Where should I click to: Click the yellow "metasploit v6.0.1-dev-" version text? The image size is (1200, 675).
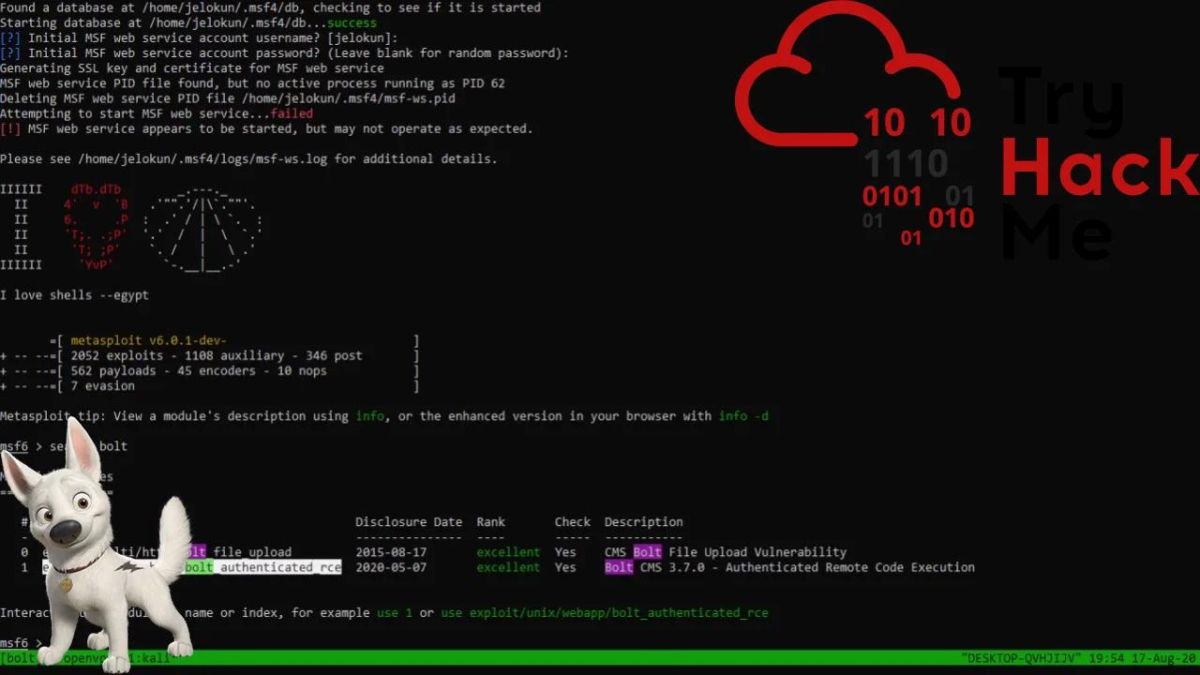[148, 341]
